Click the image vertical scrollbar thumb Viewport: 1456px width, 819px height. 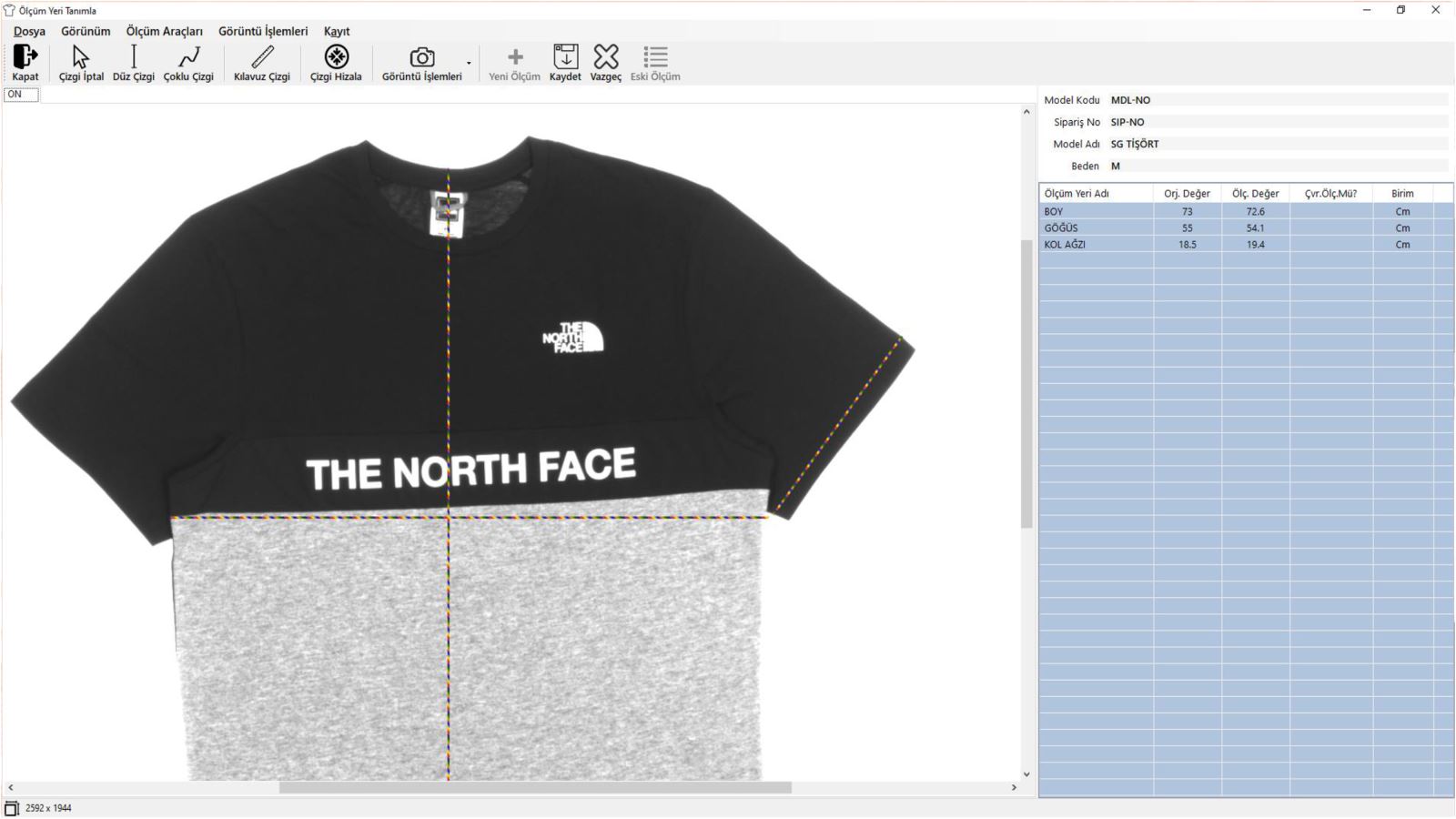(1026, 383)
